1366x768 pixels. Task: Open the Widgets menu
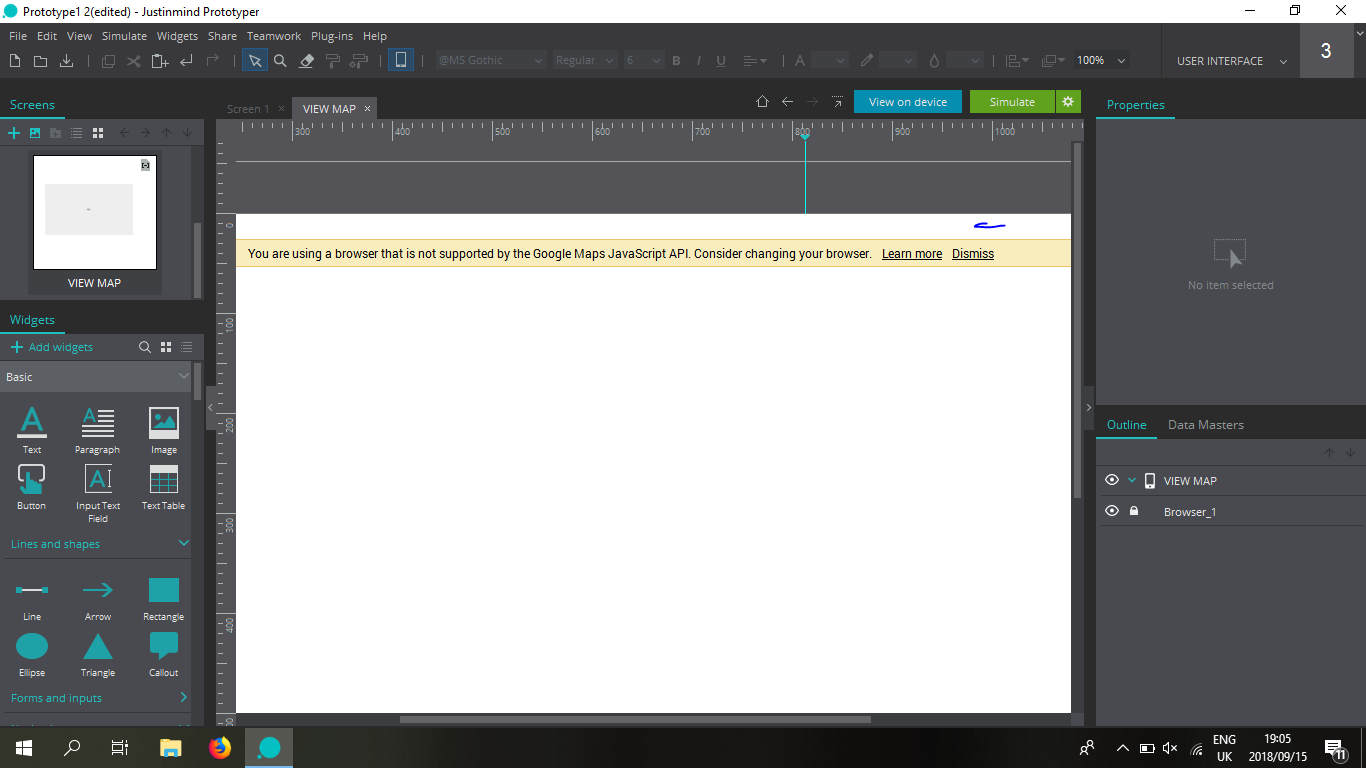178,36
